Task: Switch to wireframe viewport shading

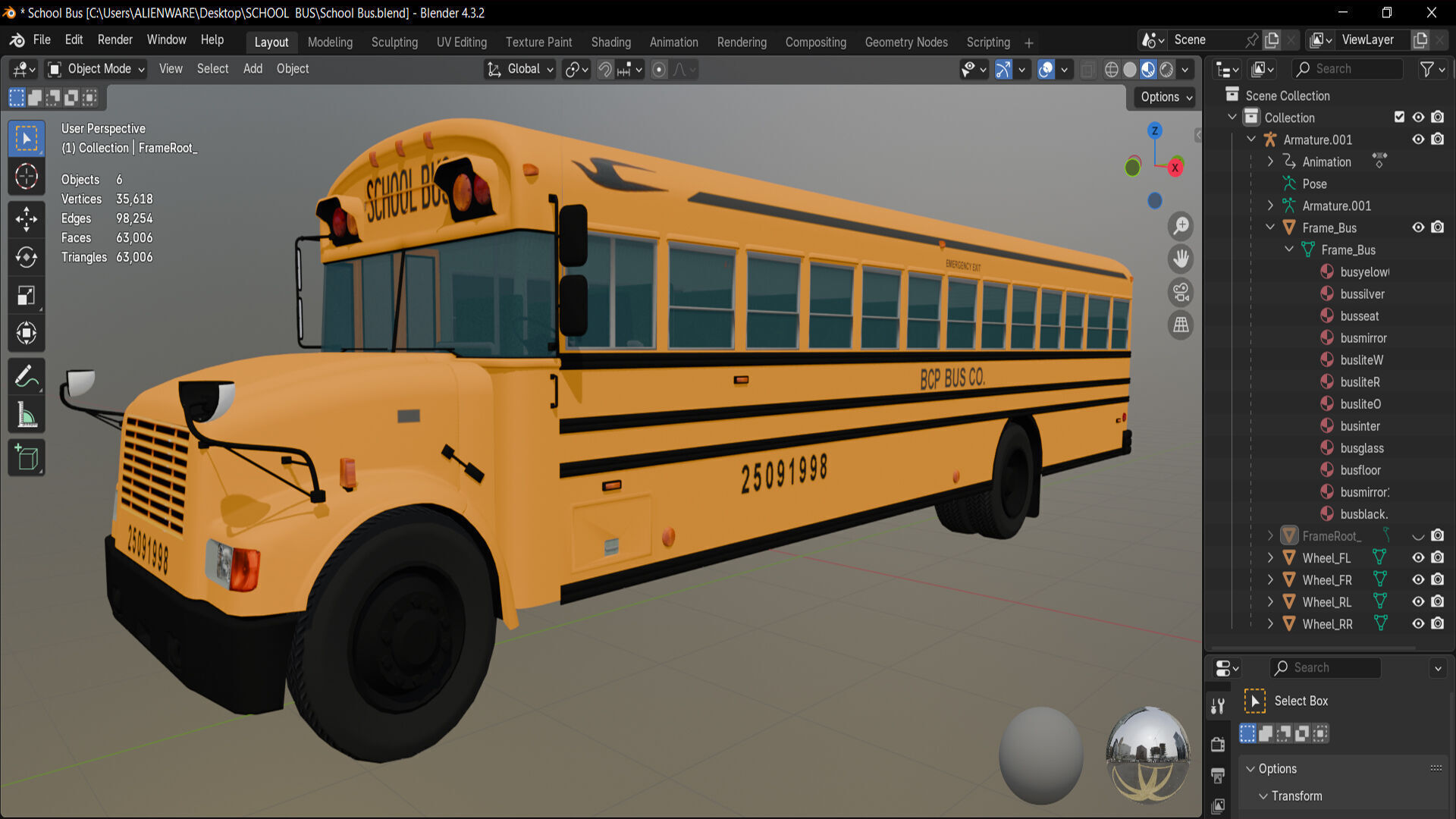Action: (1112, 70)
